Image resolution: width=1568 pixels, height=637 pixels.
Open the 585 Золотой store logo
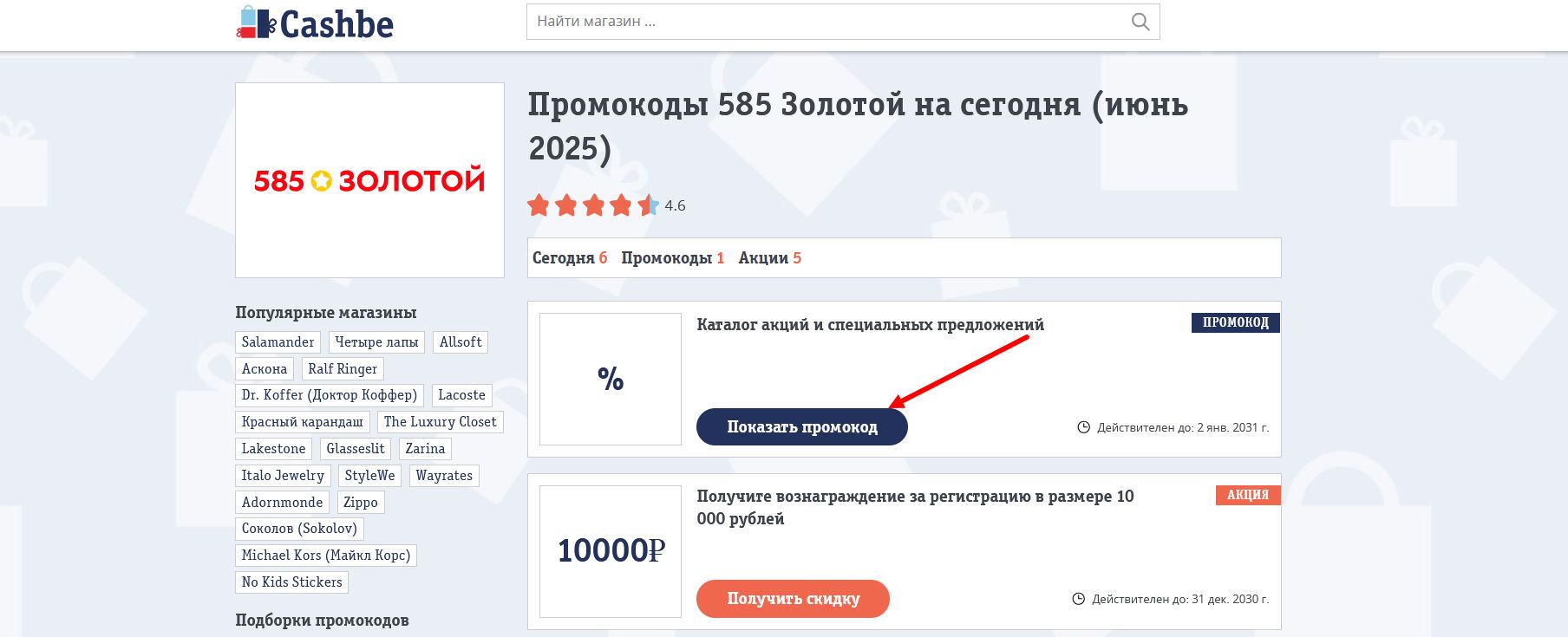pos(369,180)
